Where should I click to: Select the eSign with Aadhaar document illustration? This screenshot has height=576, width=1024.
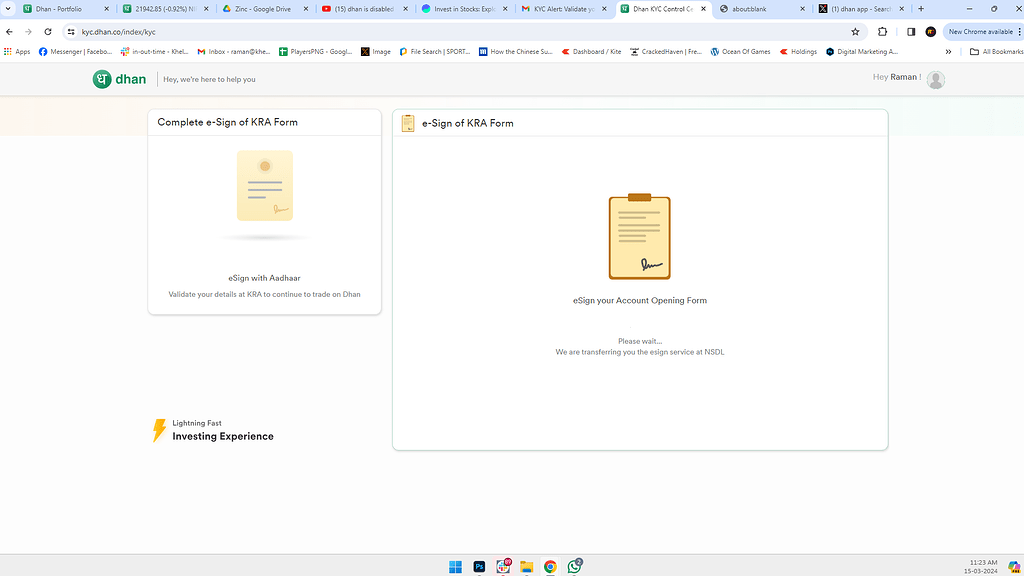pos(263,187)
